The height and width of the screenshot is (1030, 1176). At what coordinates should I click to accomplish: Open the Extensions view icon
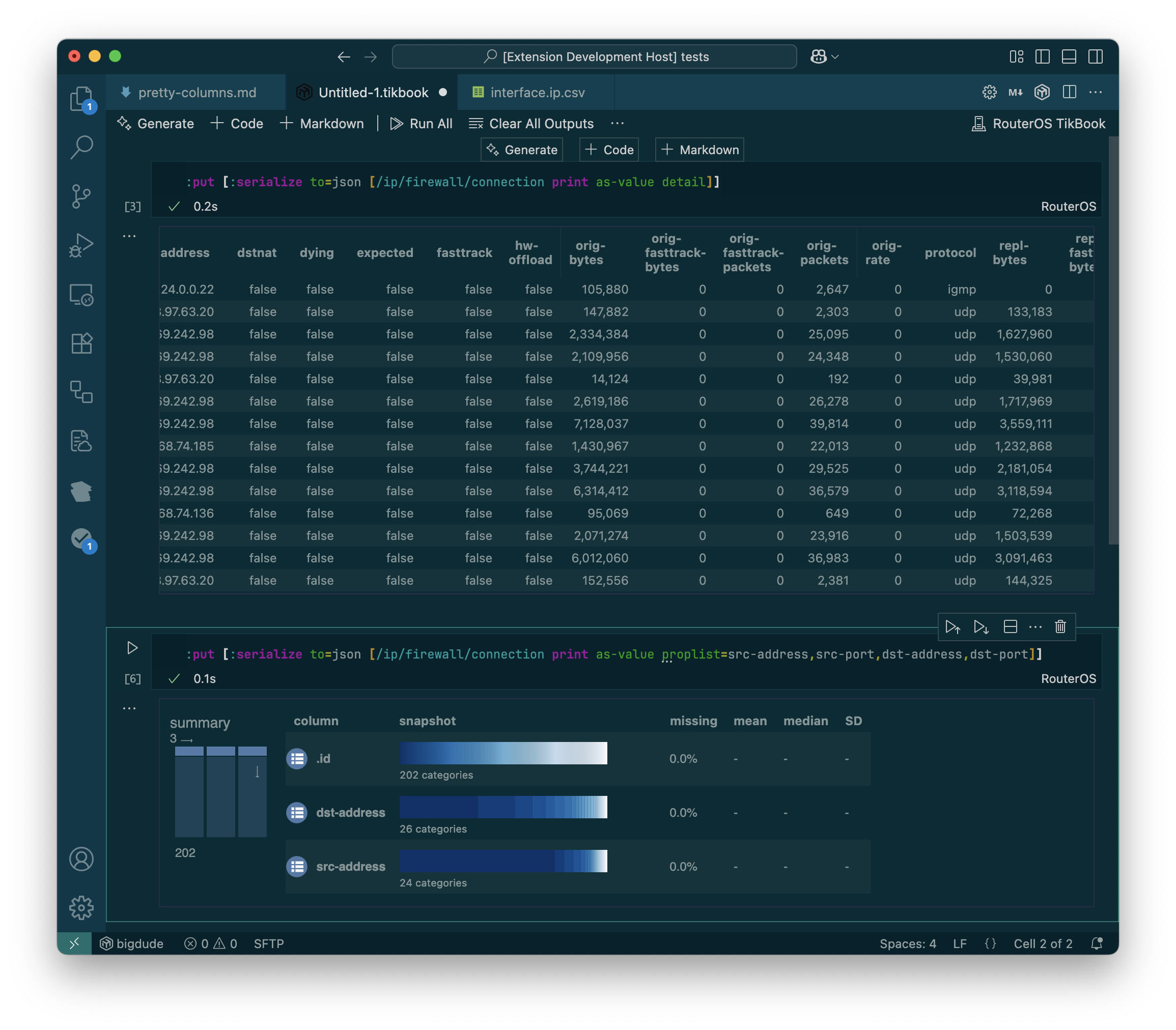[81, 343]
